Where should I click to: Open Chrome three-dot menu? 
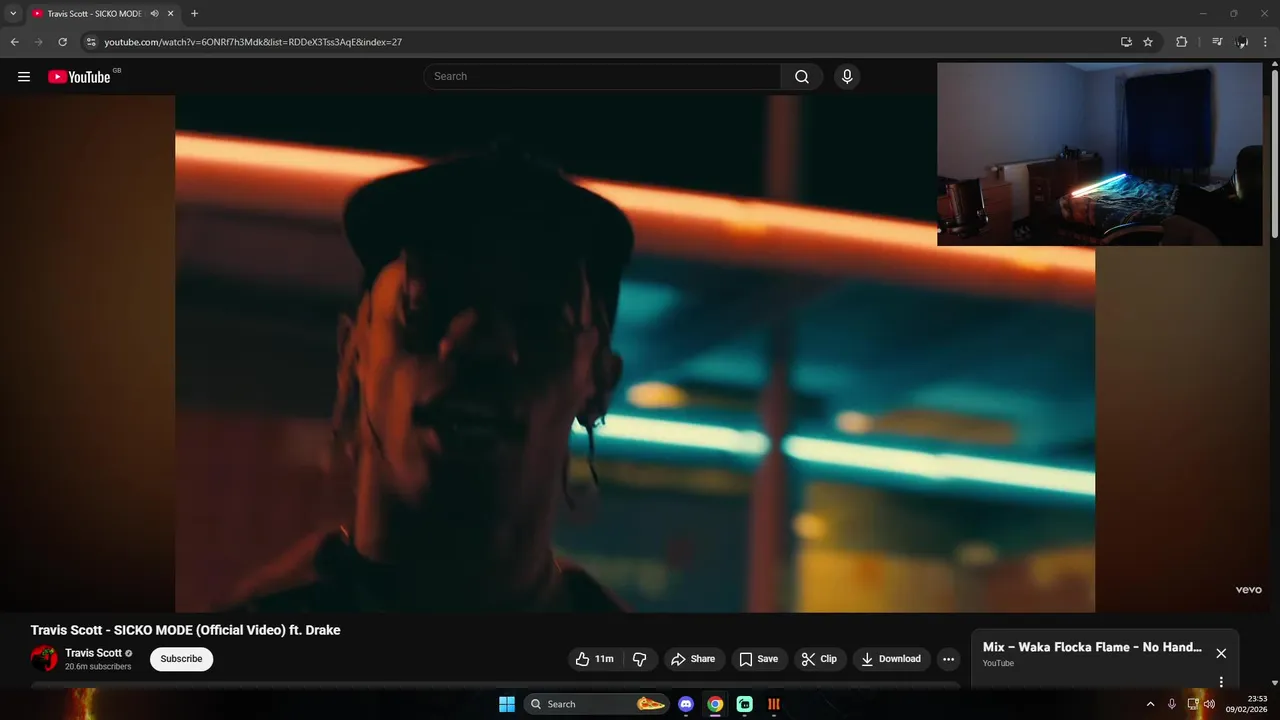[x=1266, y=42]
